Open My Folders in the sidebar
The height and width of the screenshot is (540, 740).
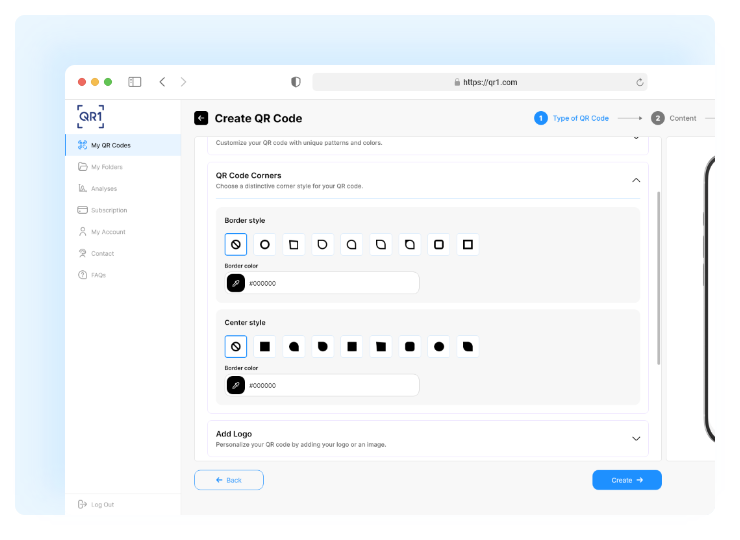pyautogui.click(x=106, y=167)
